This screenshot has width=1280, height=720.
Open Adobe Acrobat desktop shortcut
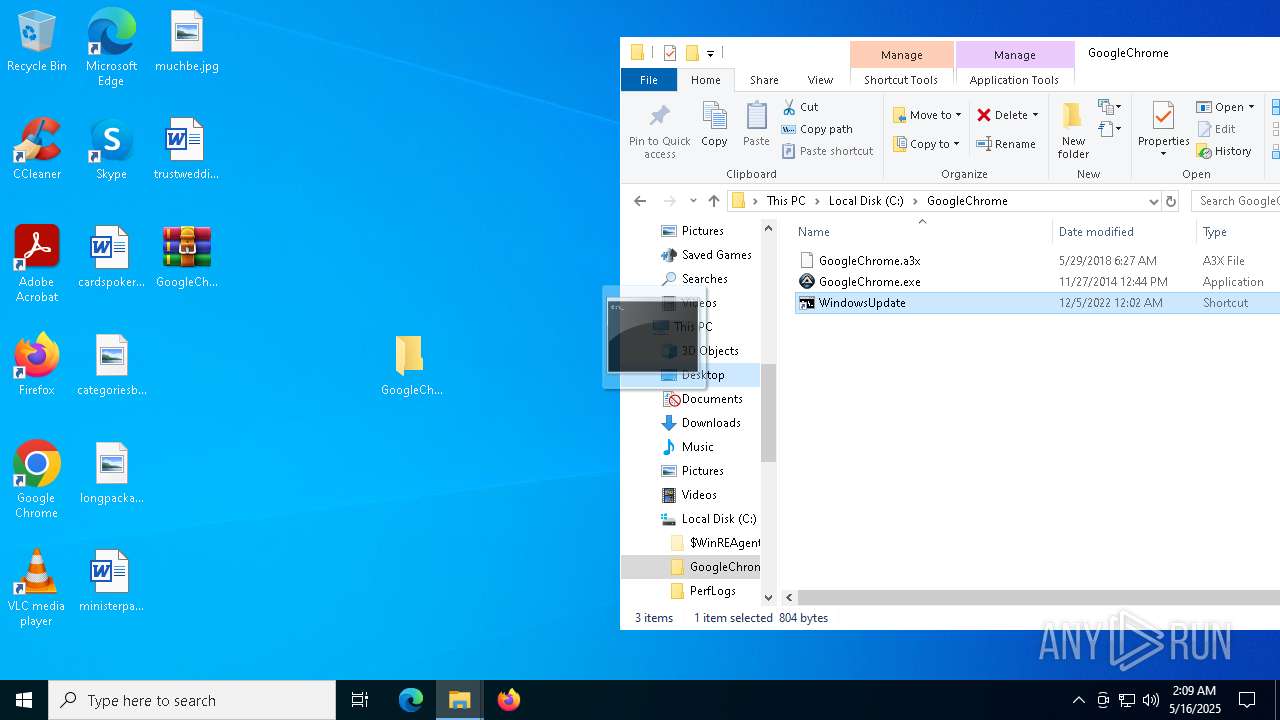37,264
